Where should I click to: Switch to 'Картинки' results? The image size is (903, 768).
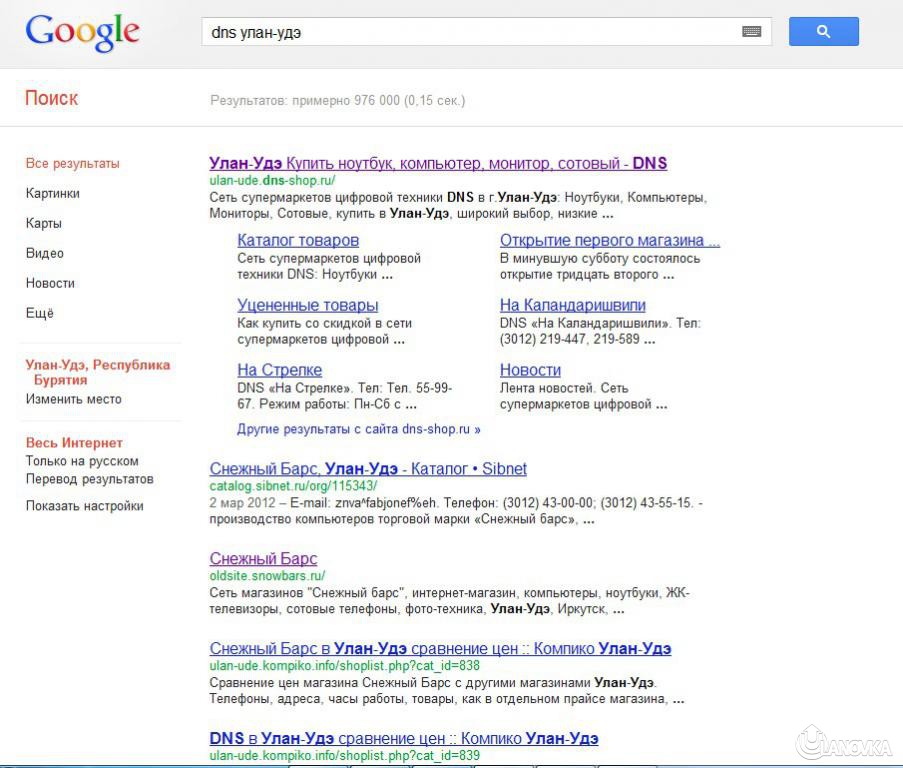53,193
